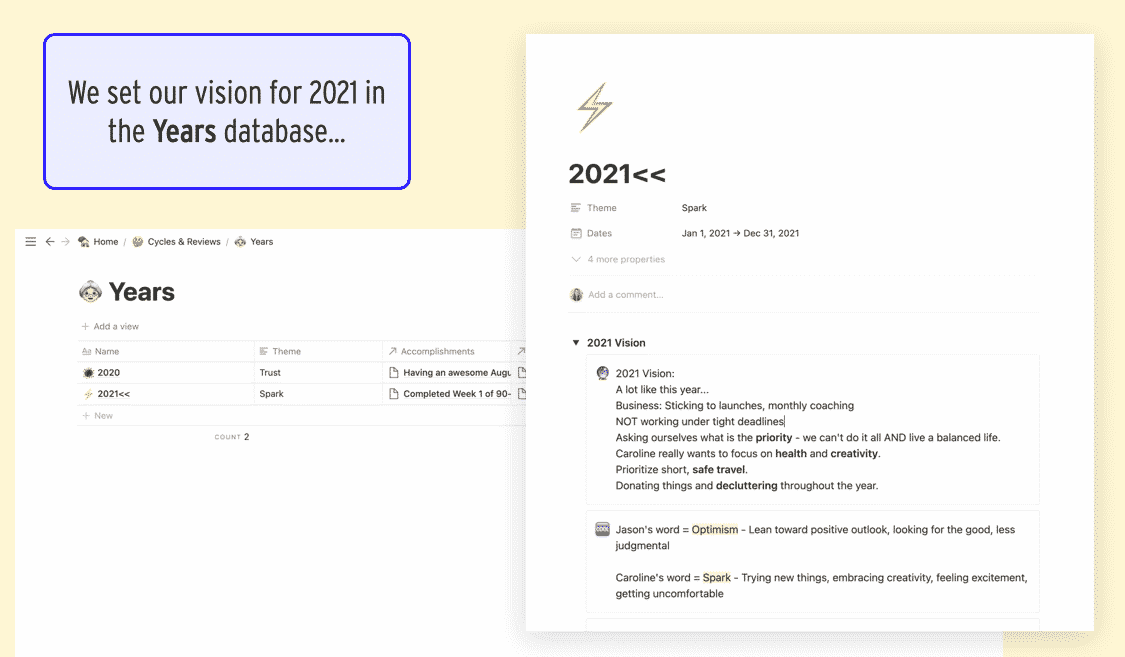Click Add a comment field
This screenshot has height=657, width=1125.
pos(625,295)
